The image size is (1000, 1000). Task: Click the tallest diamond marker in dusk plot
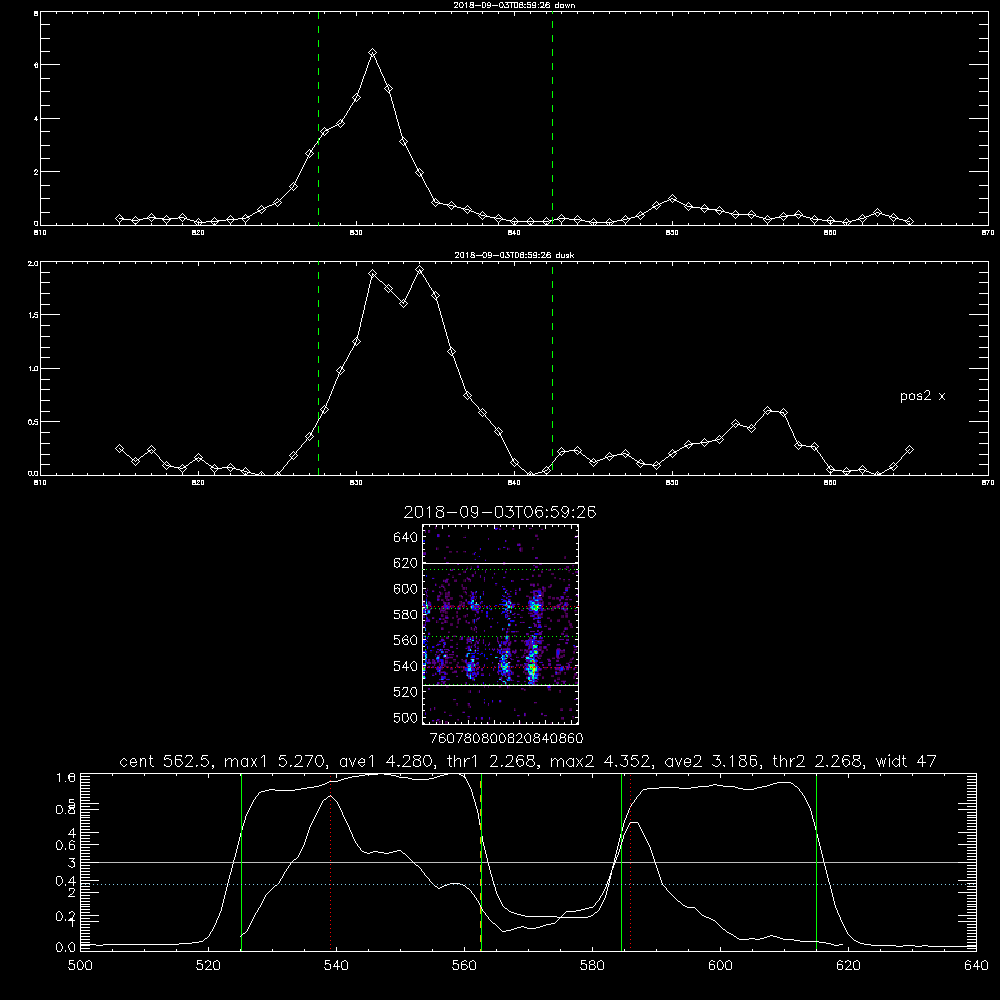tap(419, 270)
